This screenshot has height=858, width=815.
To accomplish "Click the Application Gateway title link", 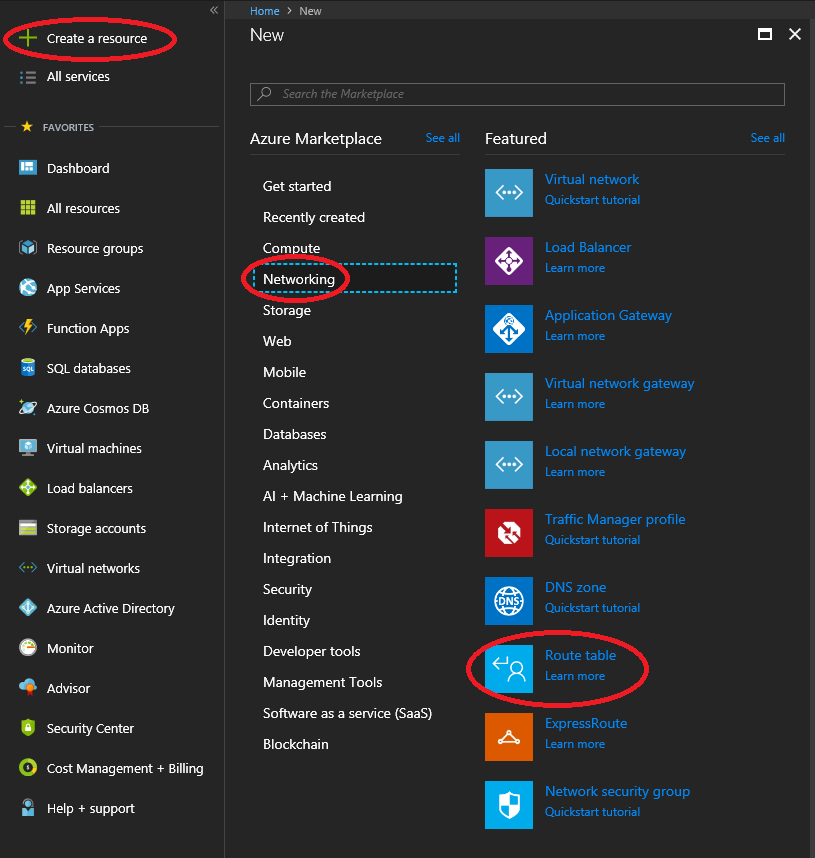I will coord(608,316).
